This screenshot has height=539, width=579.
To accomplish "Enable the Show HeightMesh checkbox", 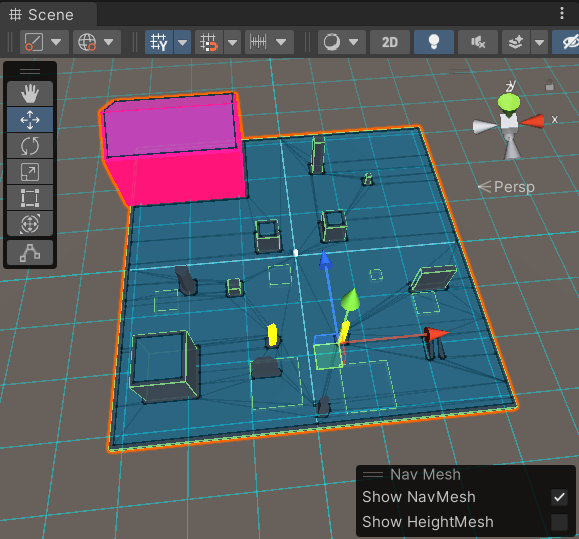I will pos(559,522).
